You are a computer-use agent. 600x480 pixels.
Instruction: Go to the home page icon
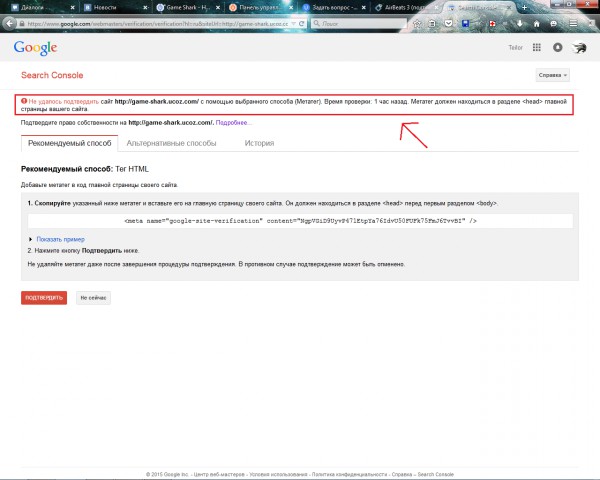tap(536, 24)
